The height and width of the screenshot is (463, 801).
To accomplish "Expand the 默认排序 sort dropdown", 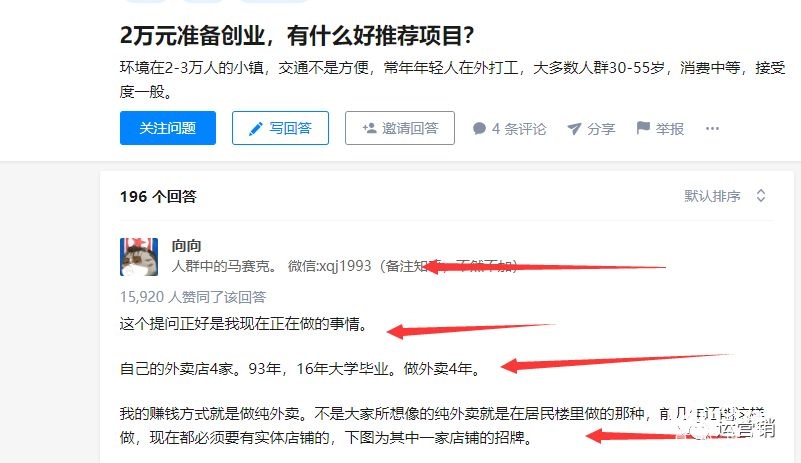I will 725,196.
